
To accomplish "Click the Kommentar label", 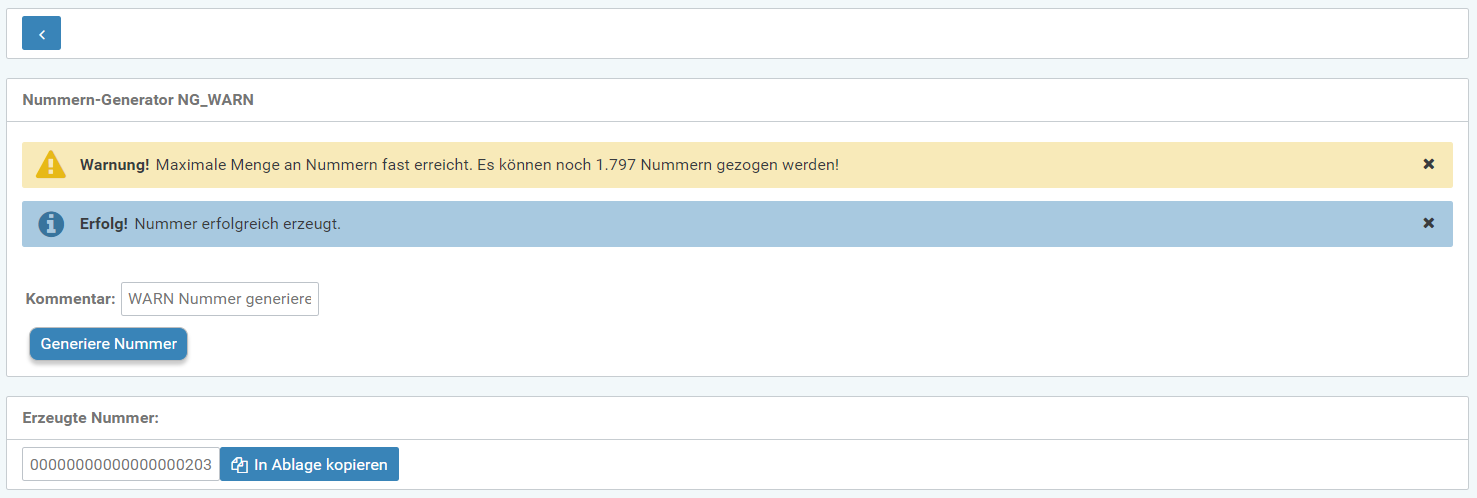I will [70, 299].
